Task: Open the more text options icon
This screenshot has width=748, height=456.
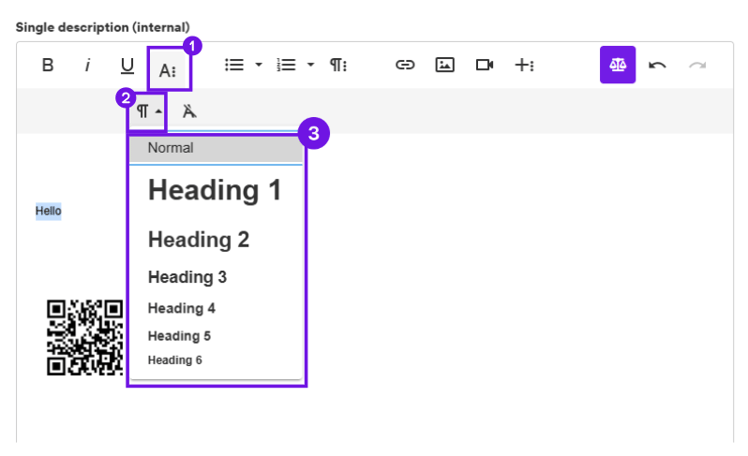Action: tap(168, 68)
